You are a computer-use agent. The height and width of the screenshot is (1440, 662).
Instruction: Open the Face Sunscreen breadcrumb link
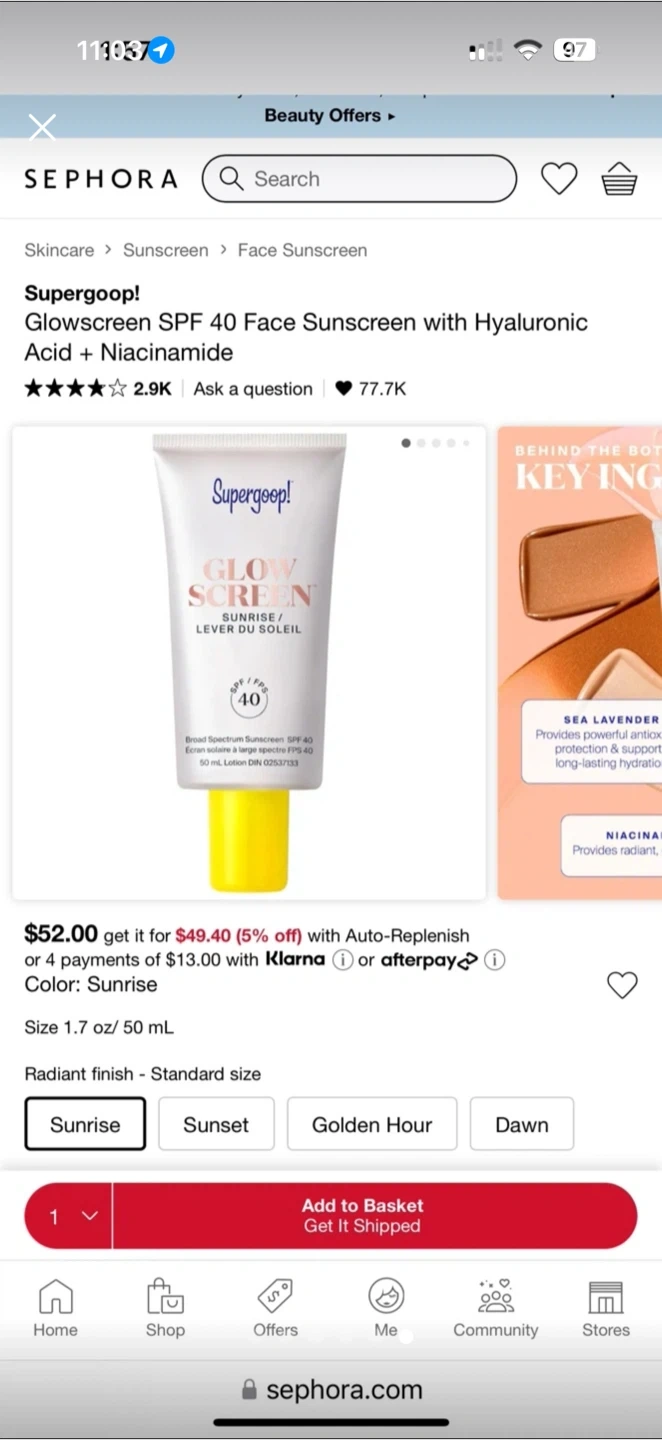[302, 250]
